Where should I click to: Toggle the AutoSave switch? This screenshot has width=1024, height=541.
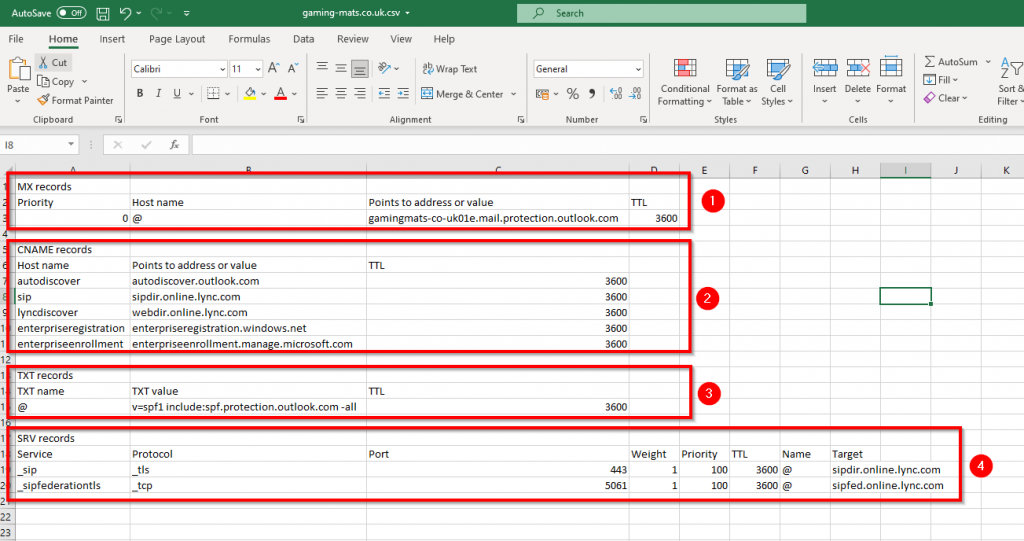coord(71,13)
